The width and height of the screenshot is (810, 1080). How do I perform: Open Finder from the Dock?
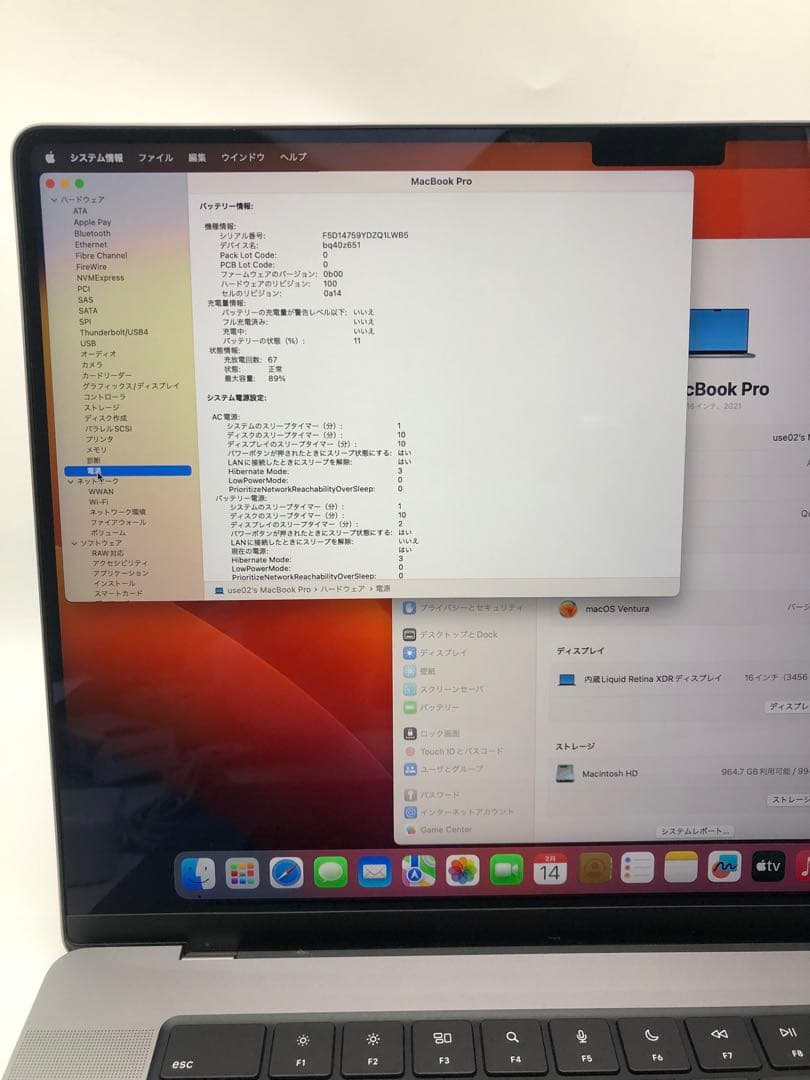[x=198, y=873]
